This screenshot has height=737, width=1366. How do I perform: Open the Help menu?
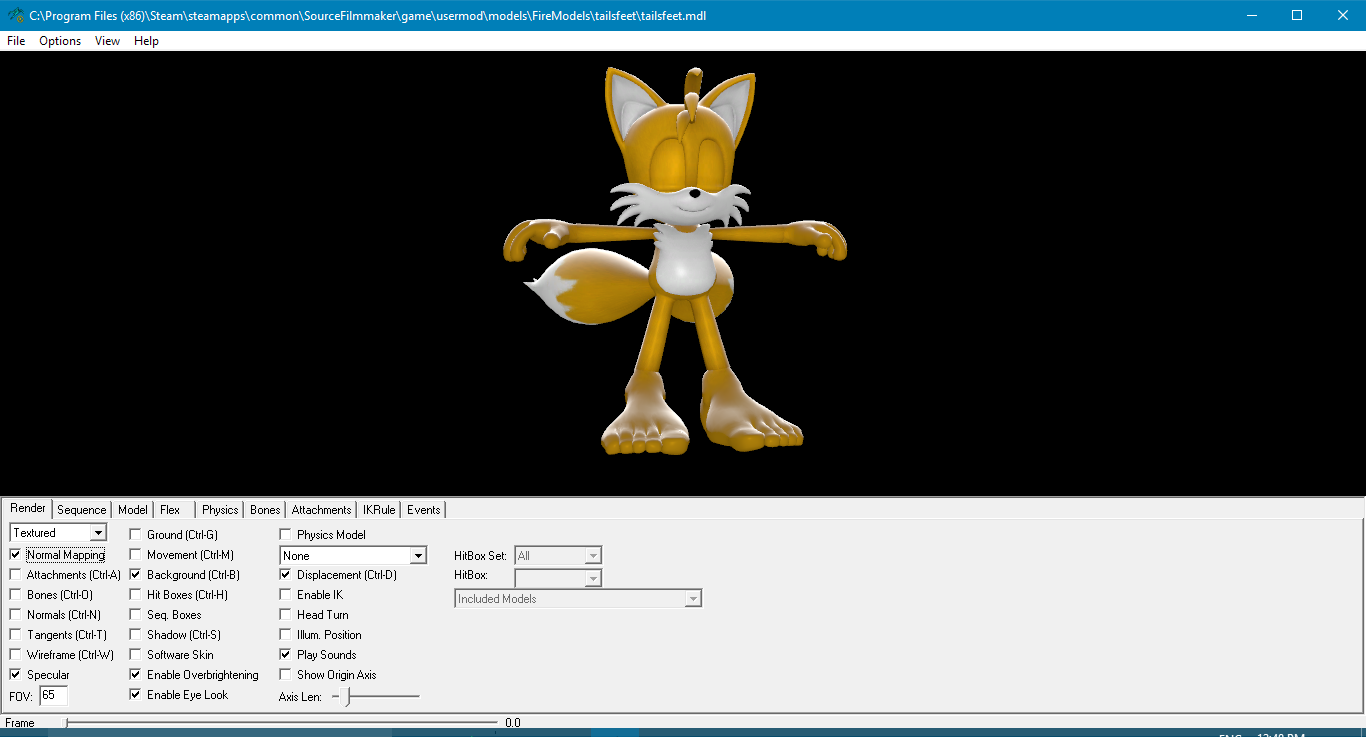tap(146, 41)
